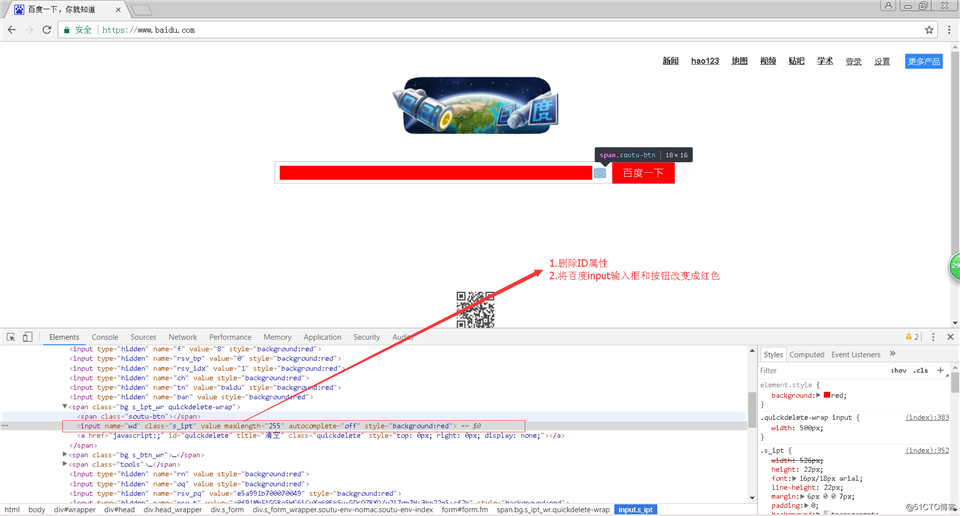
Task: Open the Performance tab
Action: [x=230, y=337]
